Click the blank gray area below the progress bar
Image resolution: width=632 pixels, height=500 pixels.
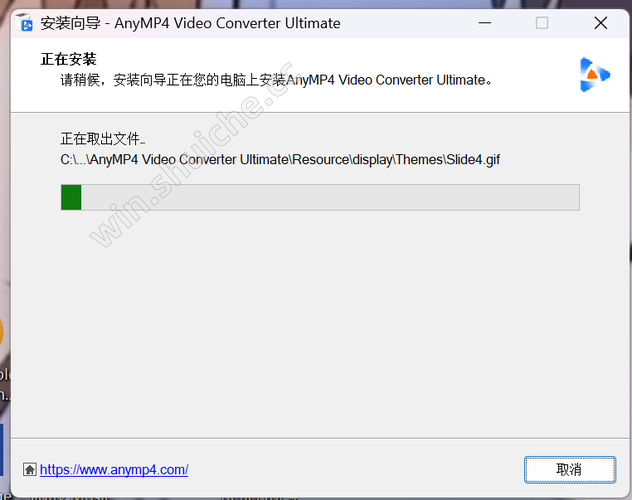click(320, 322)
